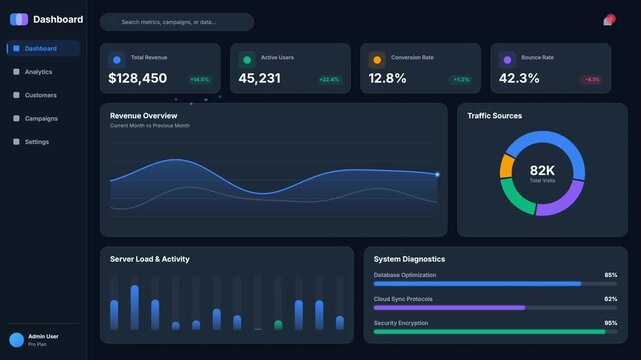
Task: Open Settings in the sidebar
Action: pyautogui.click(x=43, y=141)
